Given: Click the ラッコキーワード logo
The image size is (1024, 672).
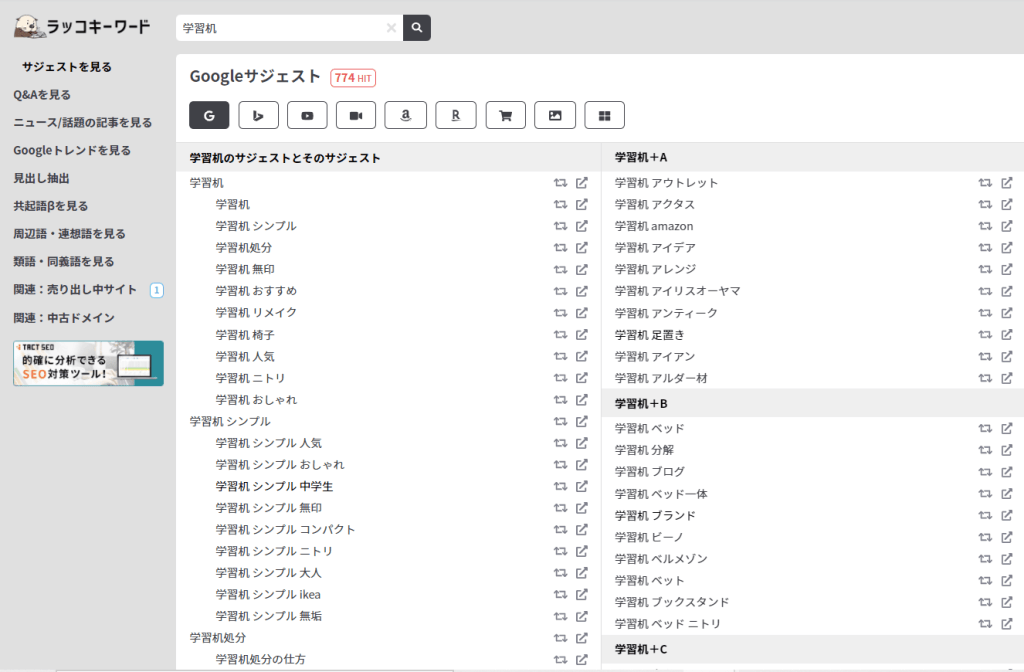Looking at the screenshot, I should click(82, 25).
